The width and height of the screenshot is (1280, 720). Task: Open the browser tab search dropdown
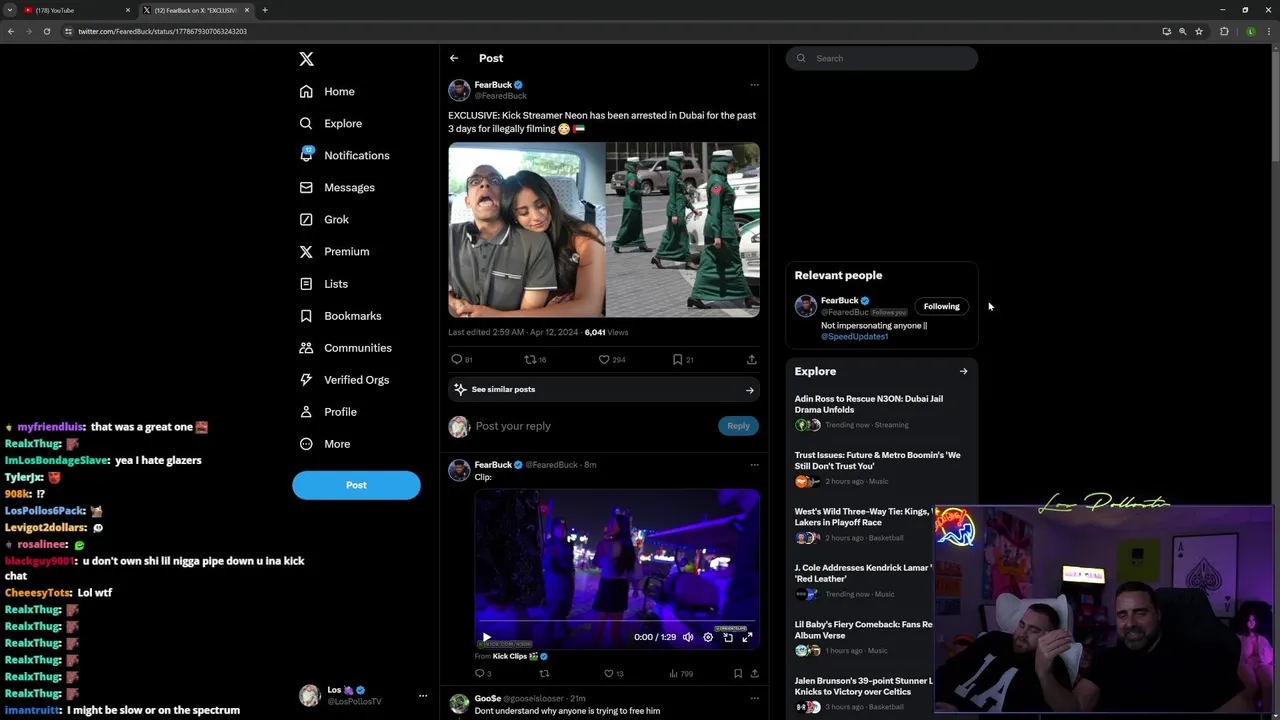10,10
